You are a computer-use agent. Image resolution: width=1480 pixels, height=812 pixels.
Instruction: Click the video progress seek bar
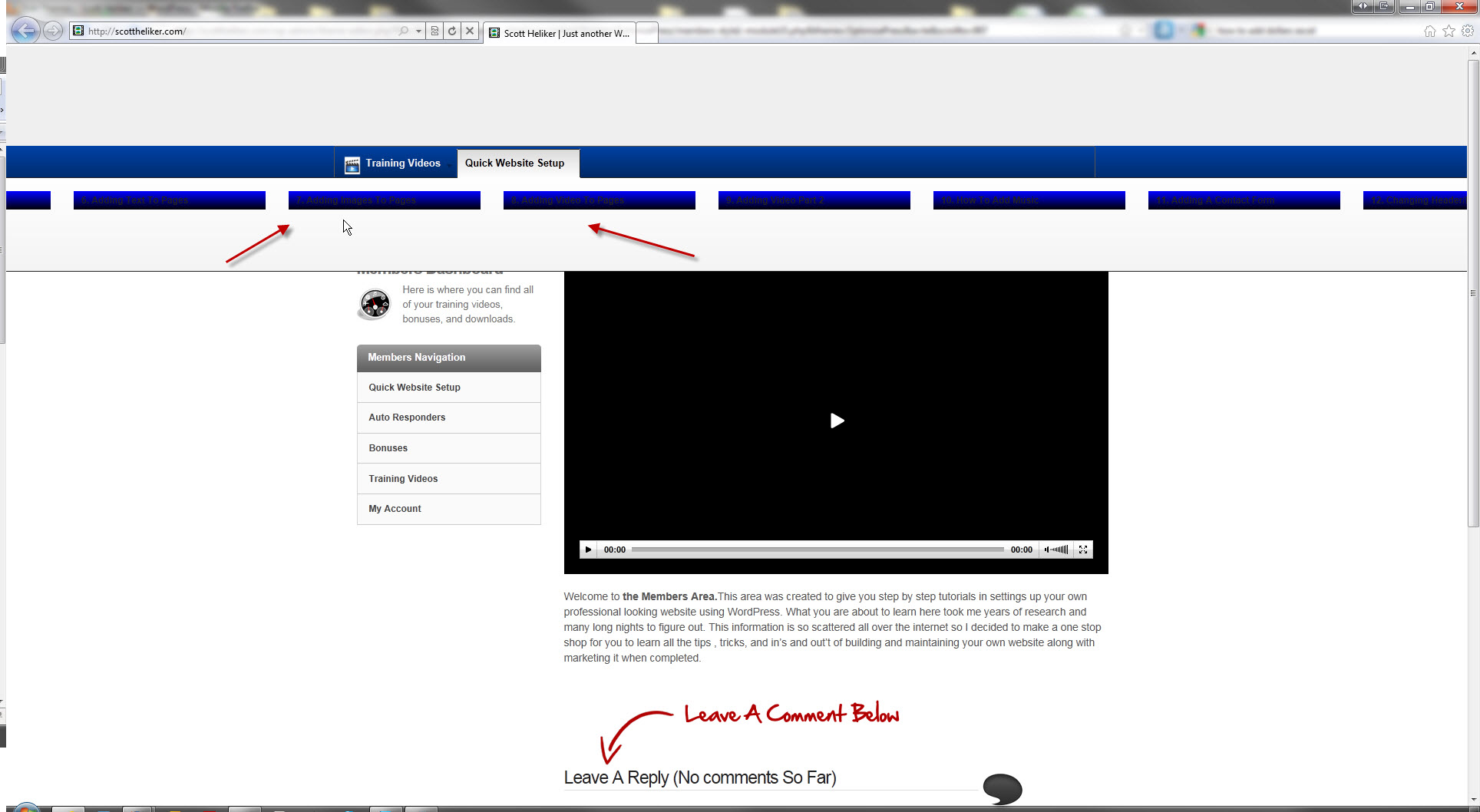coord(817,550)
